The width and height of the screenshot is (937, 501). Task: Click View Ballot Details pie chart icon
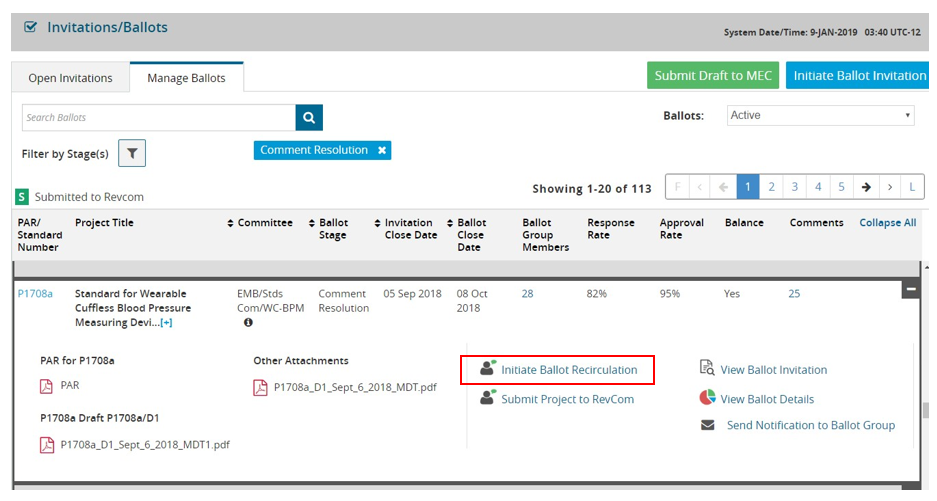[x=706, y=398]
